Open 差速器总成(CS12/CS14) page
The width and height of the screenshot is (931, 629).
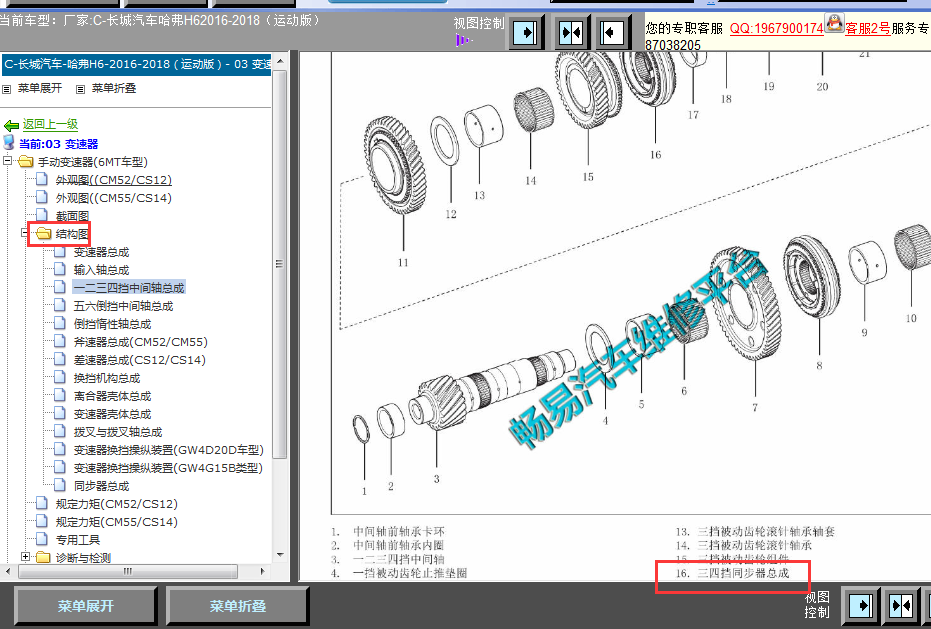coord(139,360)
